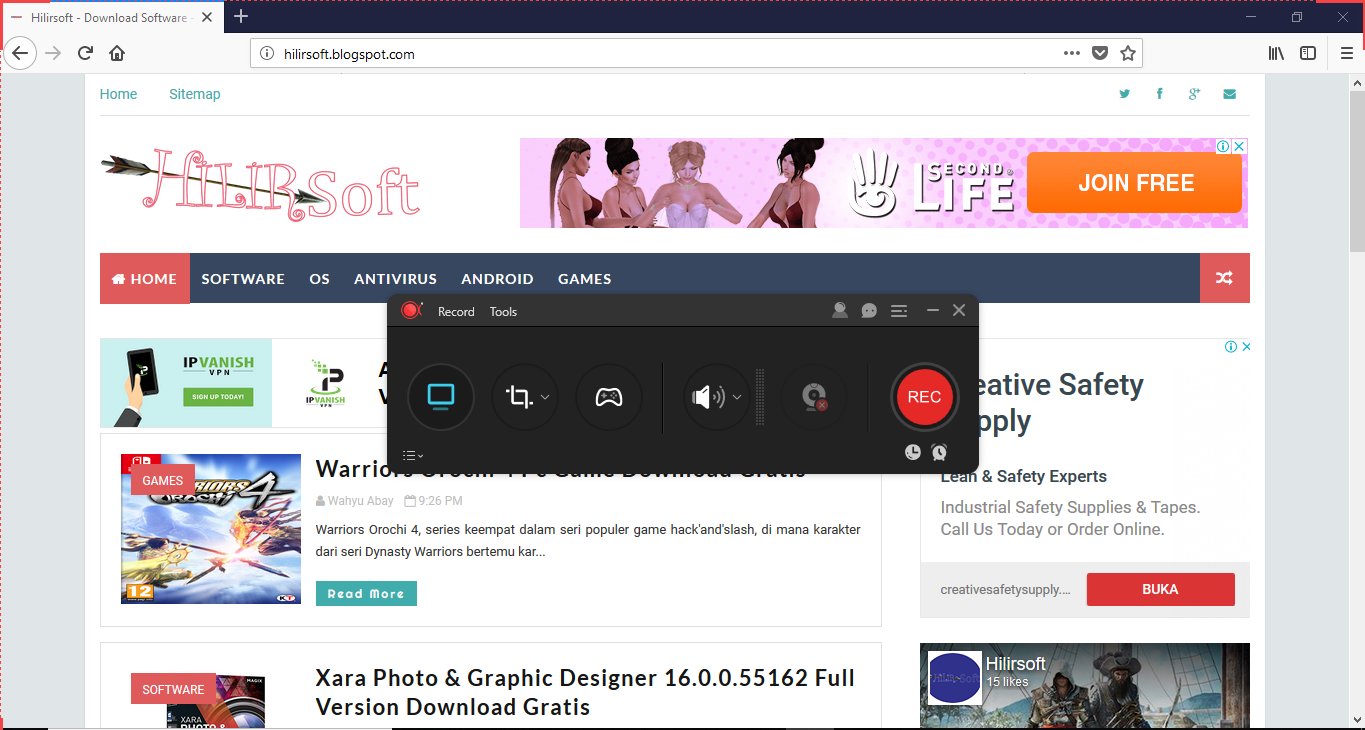
Task: Switch to the ANTIVIRUS tab in navbar
Action: click(395, 278)
